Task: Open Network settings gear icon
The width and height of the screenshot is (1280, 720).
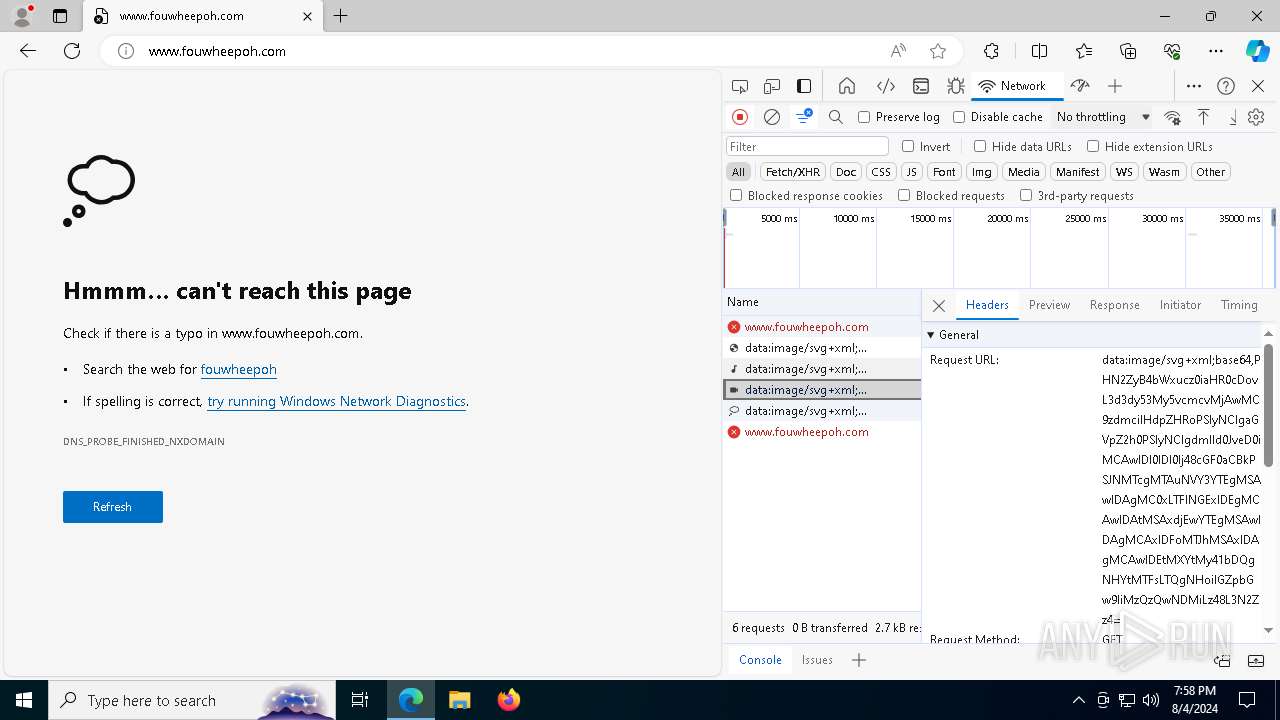Action: click(x=1256, y=117)
